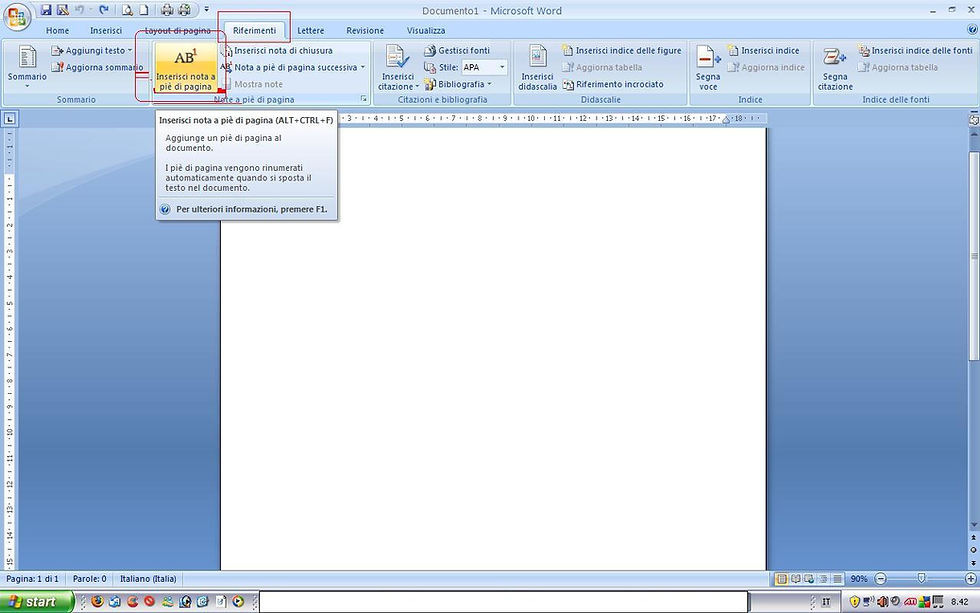Click Mostra note
Screen dimensions: 980x613
pos(253,84)
